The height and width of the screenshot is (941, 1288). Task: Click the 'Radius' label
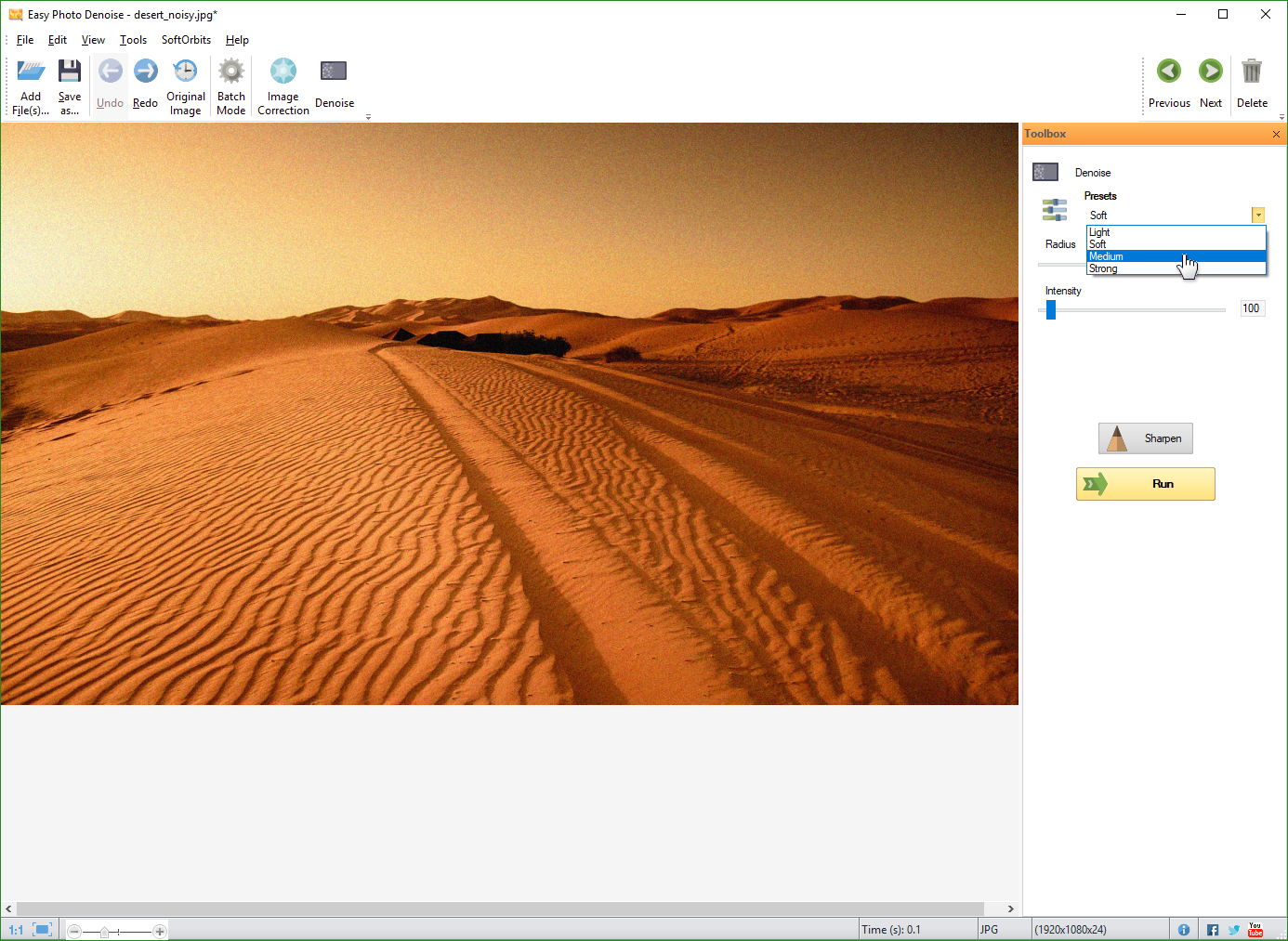[1060, 244]
